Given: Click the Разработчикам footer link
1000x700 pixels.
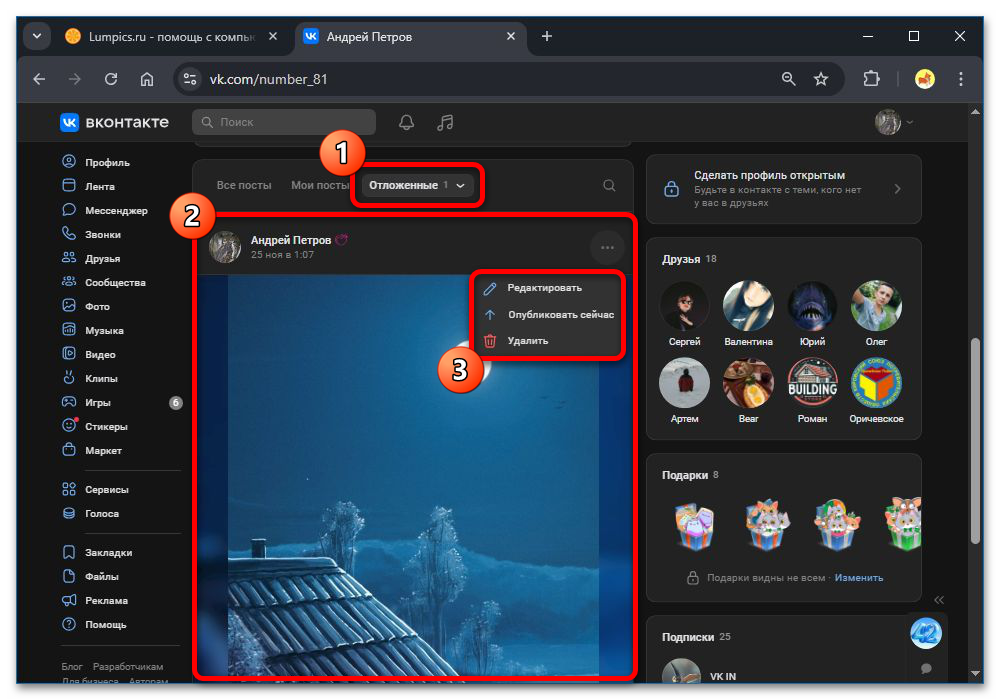Looking at the screenshot, I should point(128,666).
